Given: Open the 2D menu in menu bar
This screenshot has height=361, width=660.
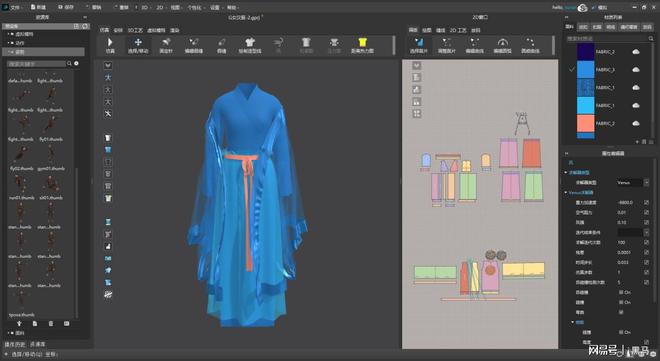Looking at the screenshot, I should [160, 8].
